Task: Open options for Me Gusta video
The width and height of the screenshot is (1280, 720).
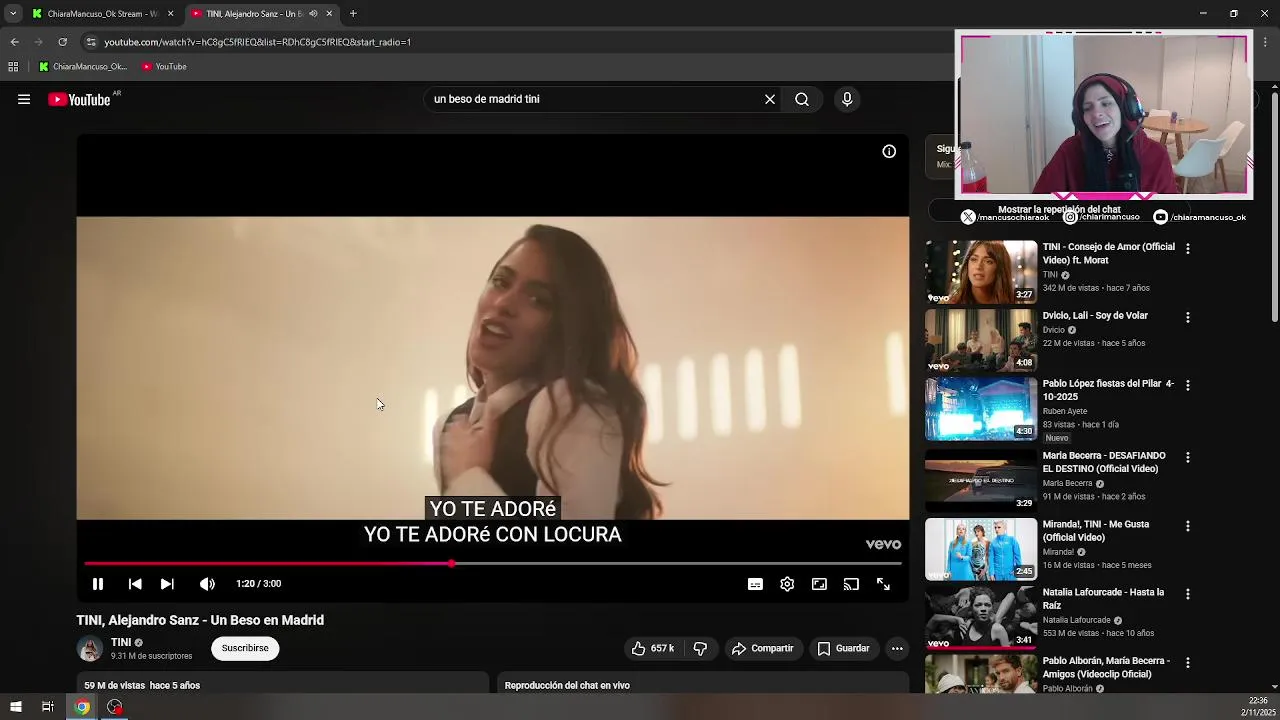Action: (x=1188, y=526)
